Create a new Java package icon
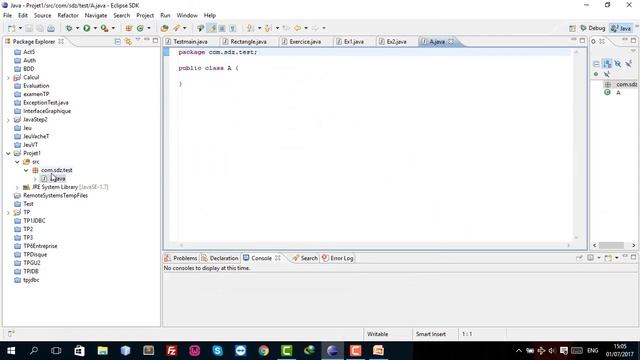The height and width of the screenshot is (360, 640). click(129, 28)
